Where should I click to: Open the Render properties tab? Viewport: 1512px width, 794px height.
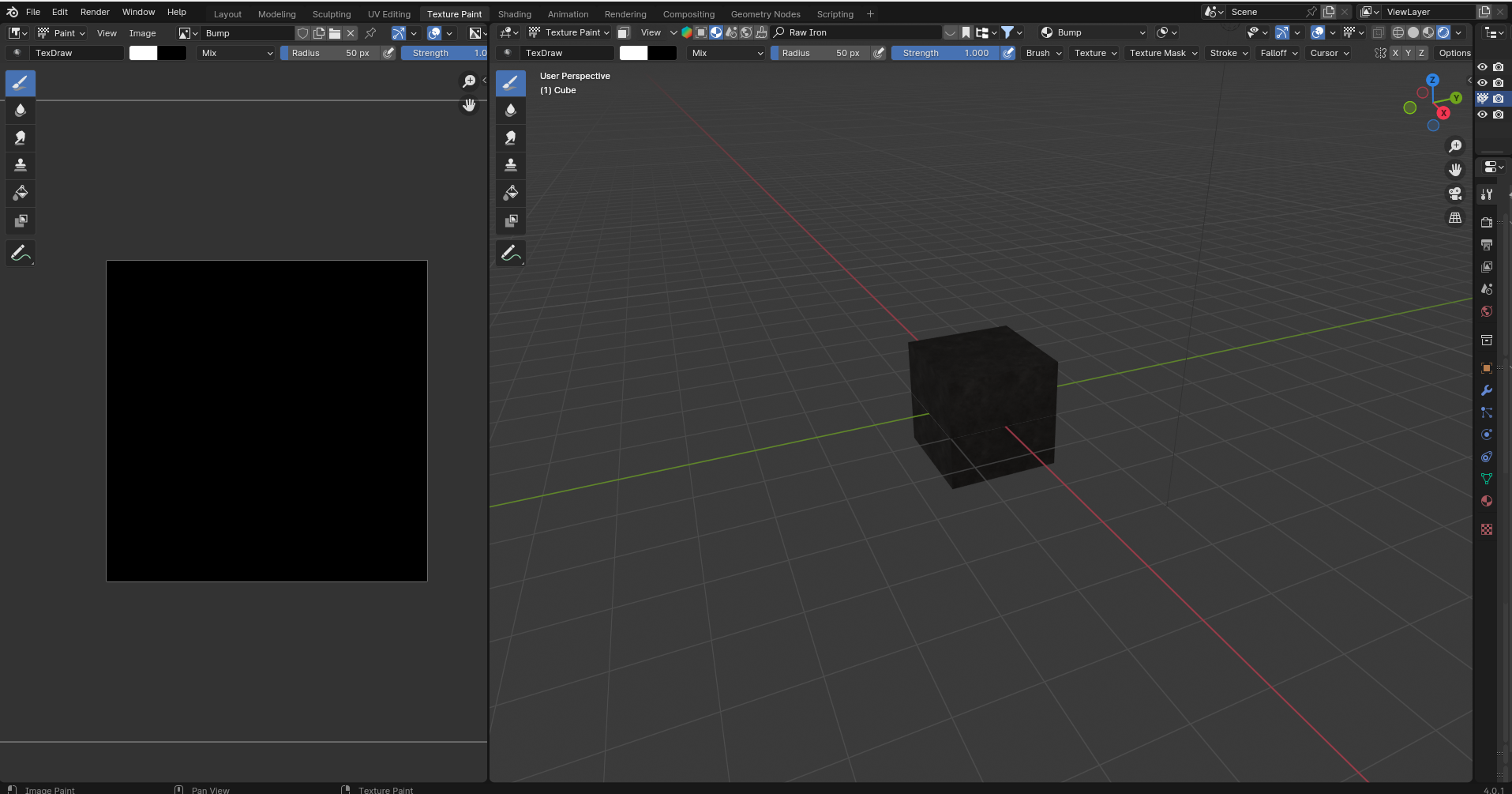[x=1487, y=222]
